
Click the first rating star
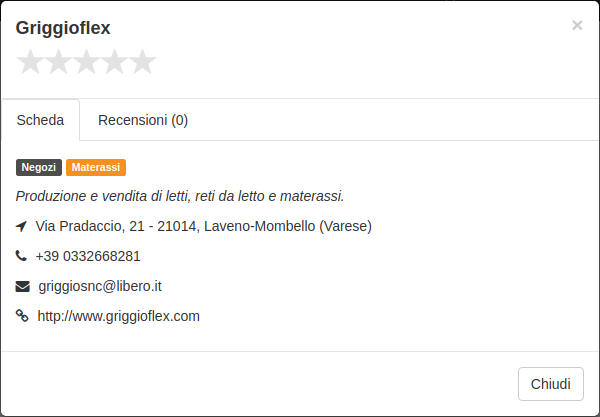30,62
